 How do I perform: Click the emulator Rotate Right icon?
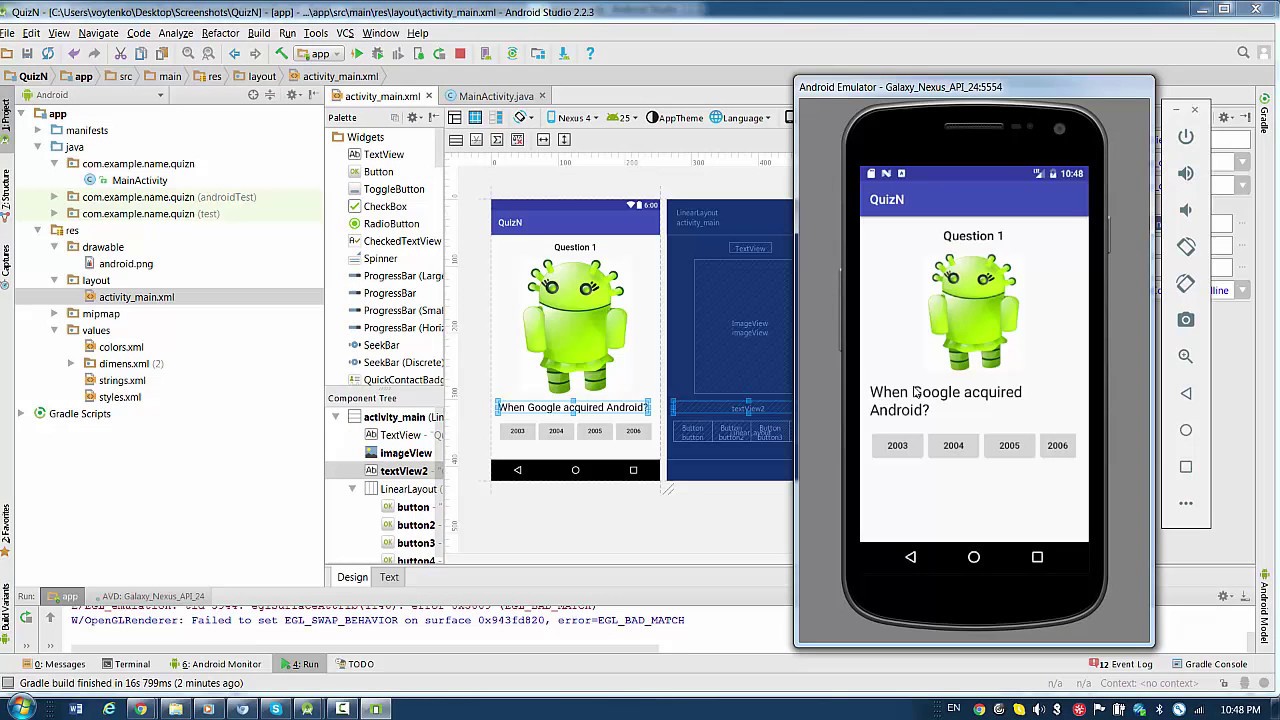(x=1186, y=283)
